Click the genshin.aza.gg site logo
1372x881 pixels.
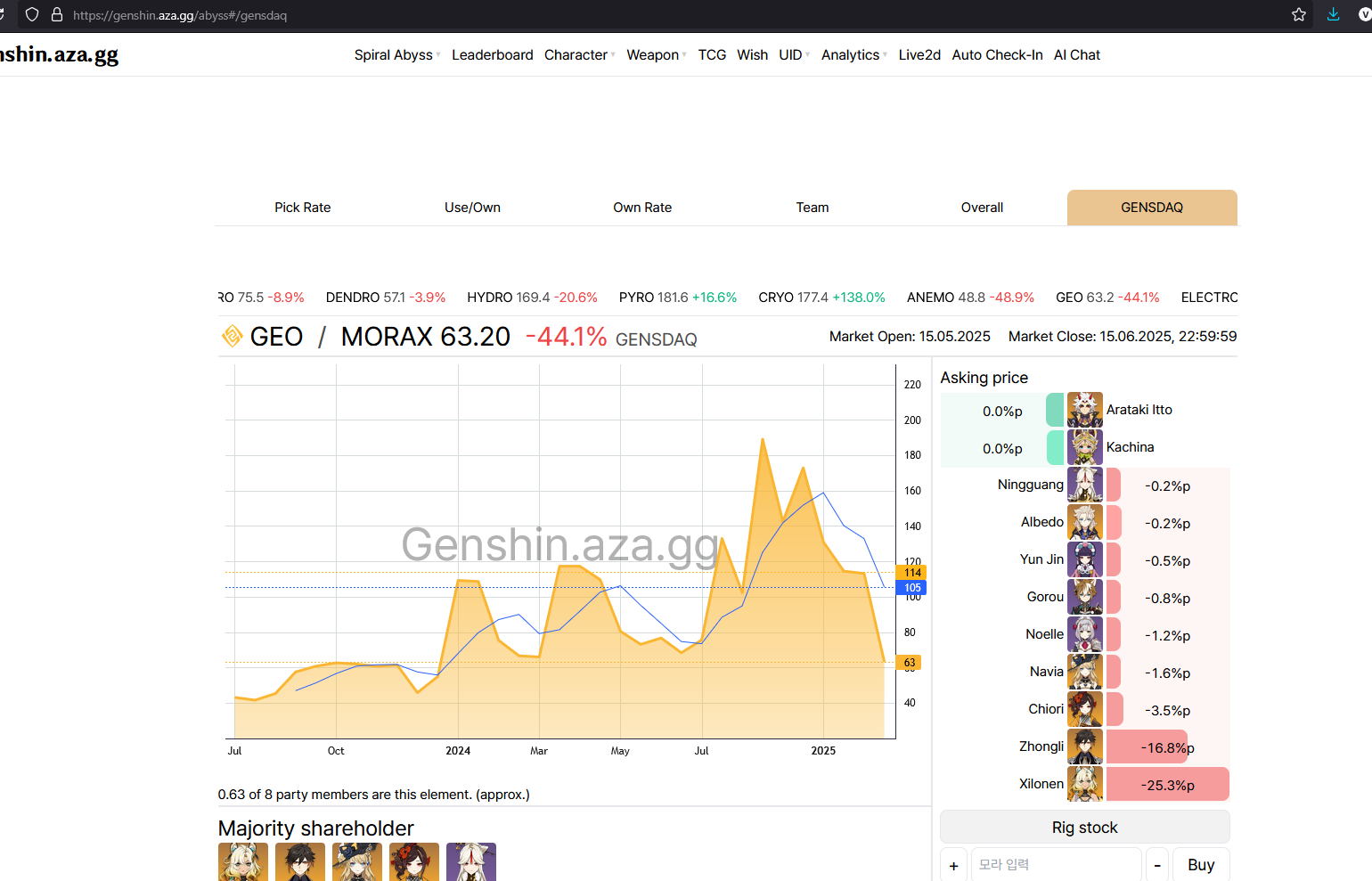click(x=59, y=54)
